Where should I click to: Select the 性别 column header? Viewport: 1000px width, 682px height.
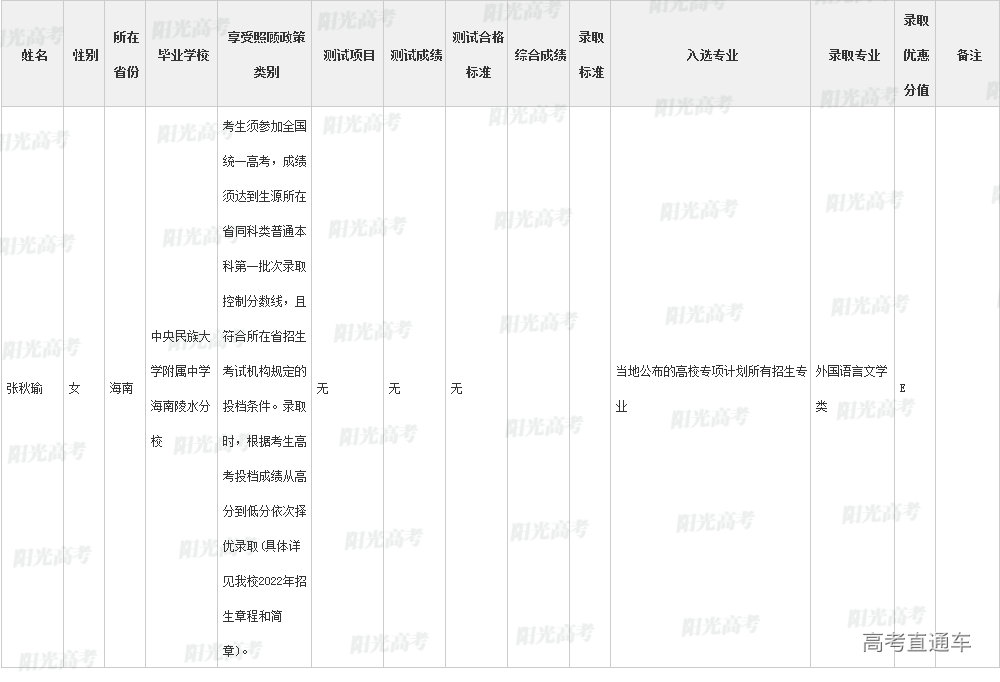pos(85,55)
